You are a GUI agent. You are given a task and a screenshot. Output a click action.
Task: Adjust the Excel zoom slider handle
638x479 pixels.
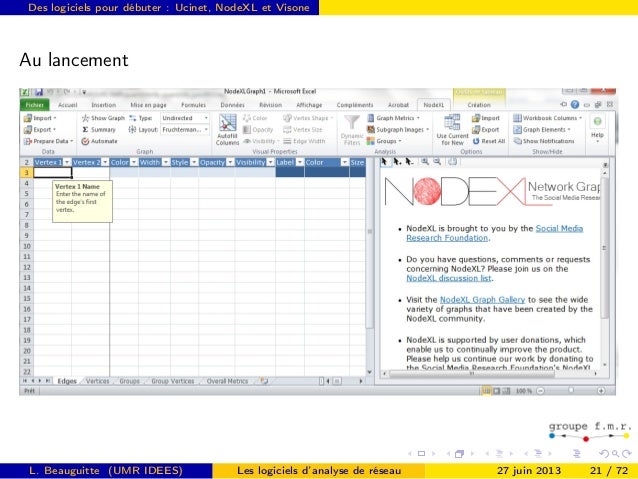tap(571, 391)
